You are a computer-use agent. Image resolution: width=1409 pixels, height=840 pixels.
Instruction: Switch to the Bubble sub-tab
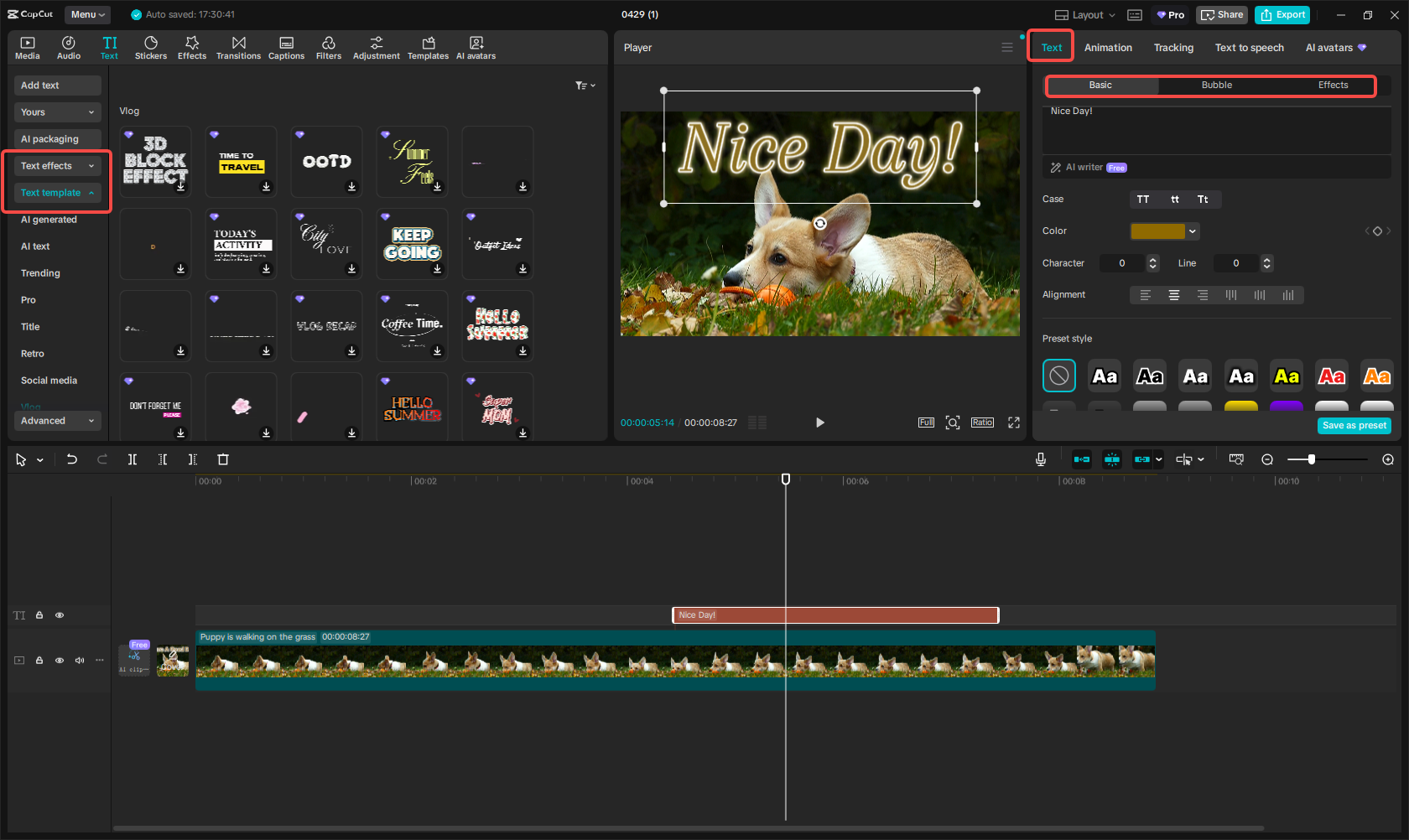pyautogui.click(x=1216, y=86)
